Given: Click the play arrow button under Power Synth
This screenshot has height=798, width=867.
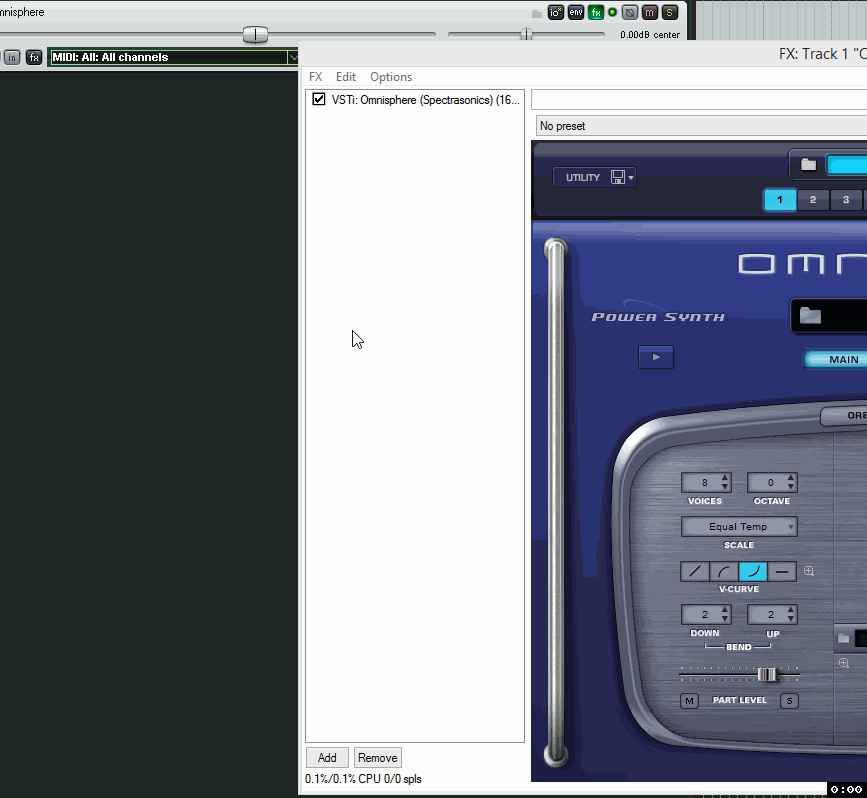Looking at the screenshot, I should [x=656, y=357].
